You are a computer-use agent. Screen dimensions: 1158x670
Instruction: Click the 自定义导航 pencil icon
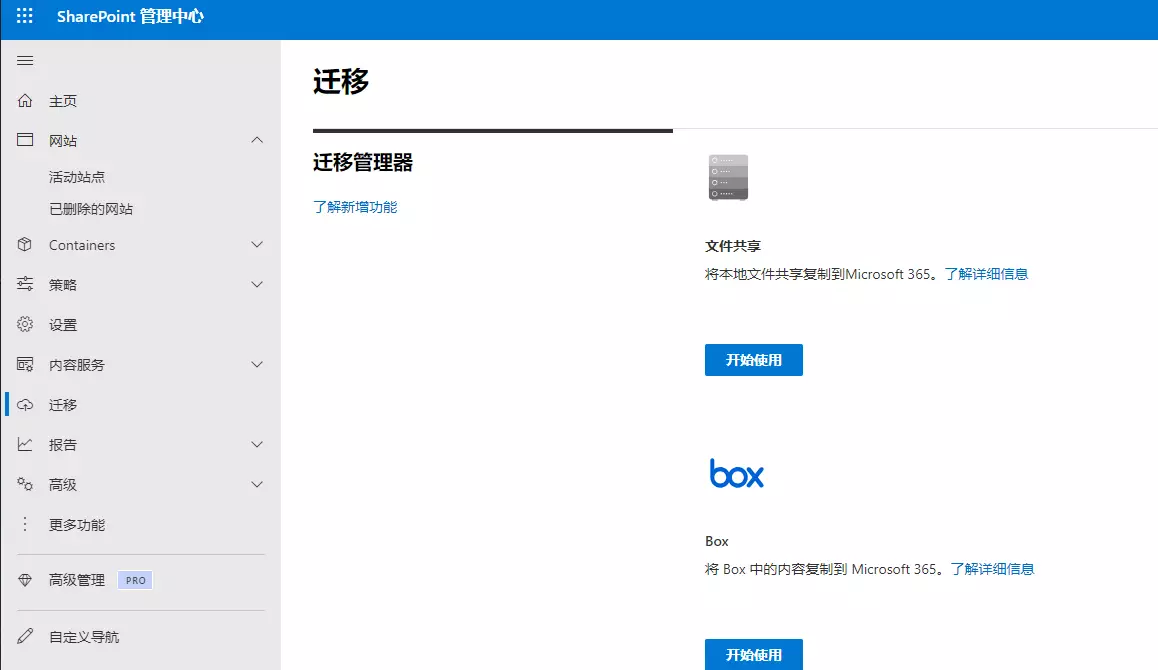(25, 636)
